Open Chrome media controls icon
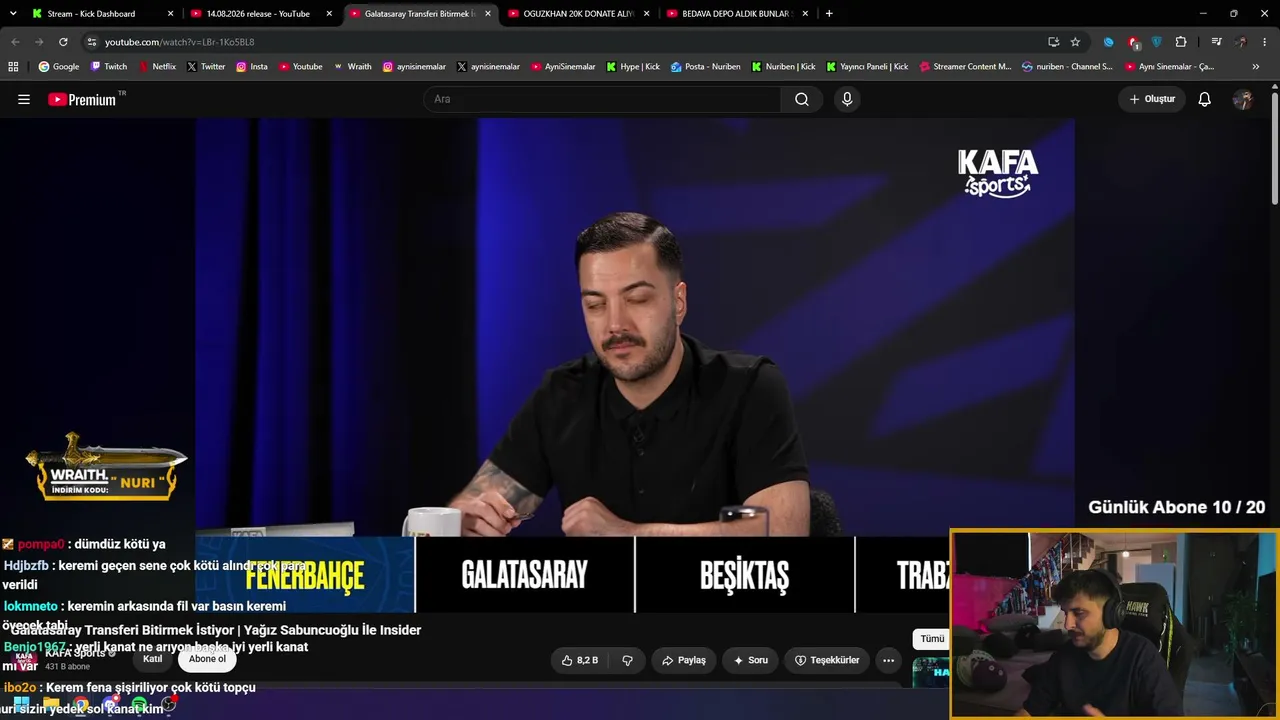 [x=1216, y=42]
